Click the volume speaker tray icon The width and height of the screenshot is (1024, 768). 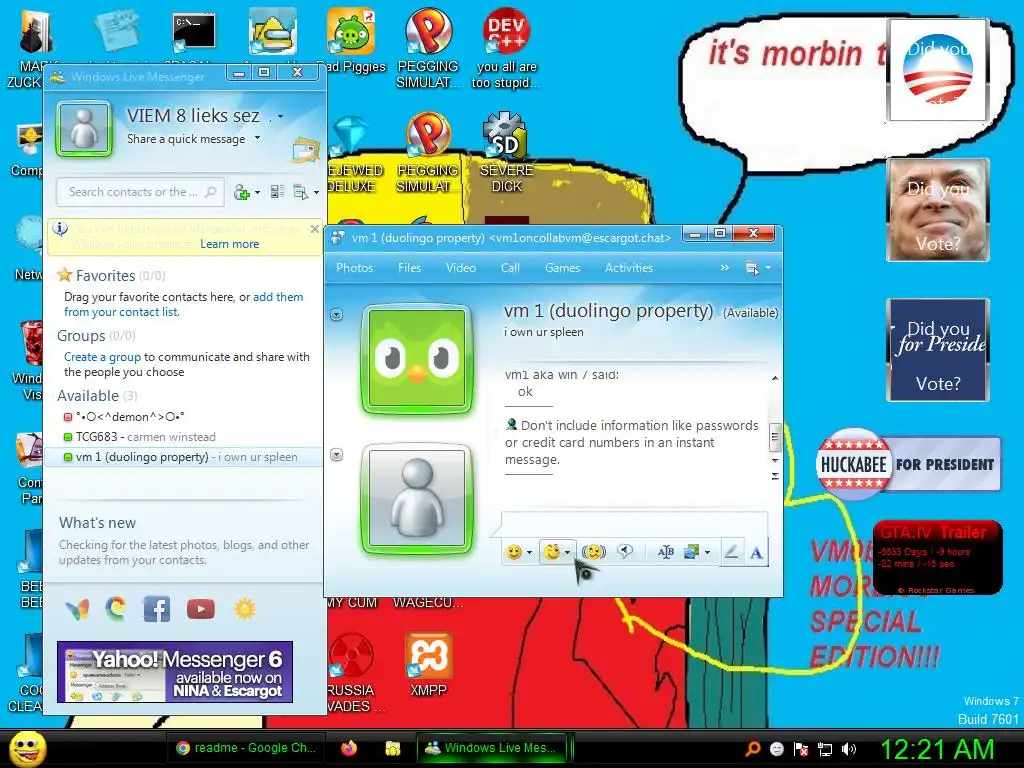click(x=849, y=749)
